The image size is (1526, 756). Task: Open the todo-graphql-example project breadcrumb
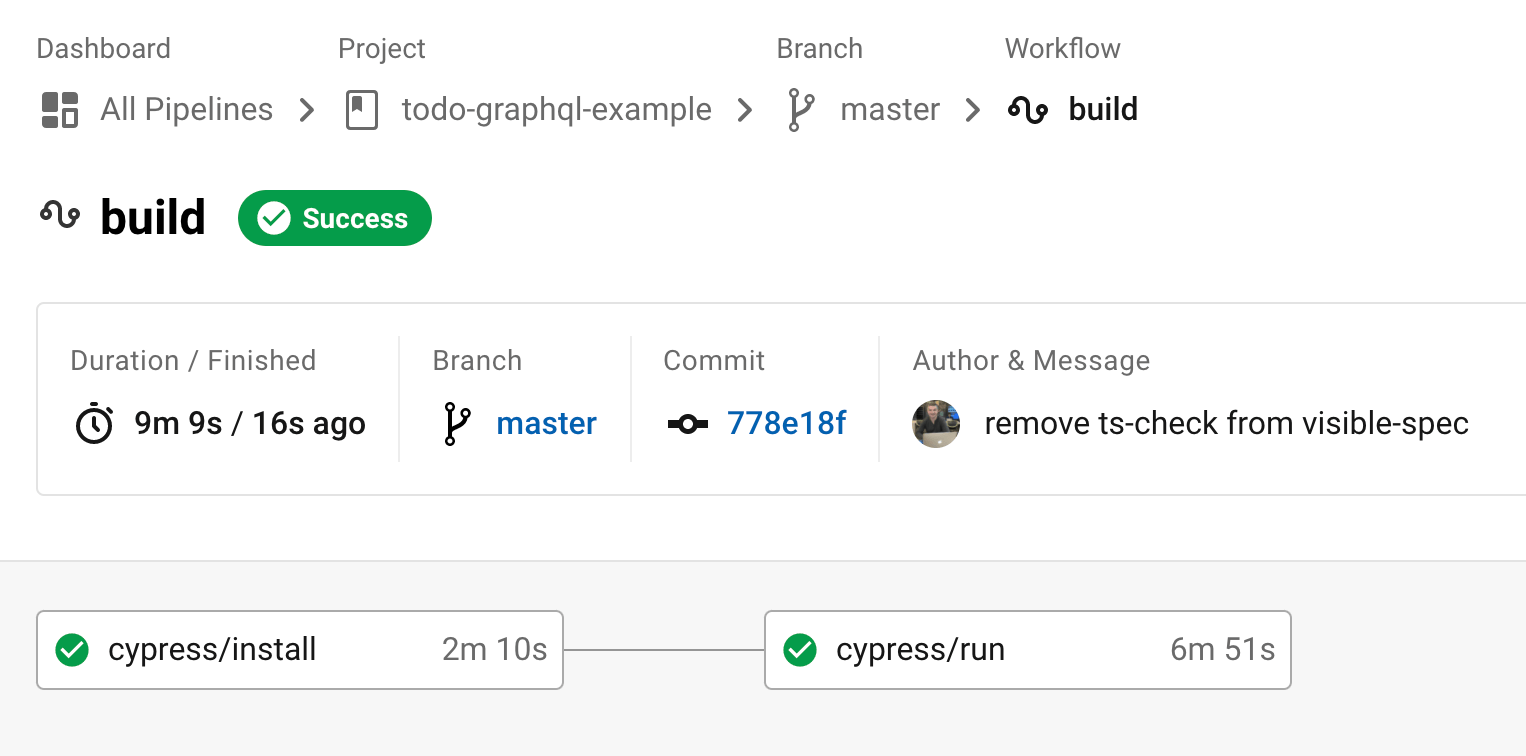coord(557,109)
